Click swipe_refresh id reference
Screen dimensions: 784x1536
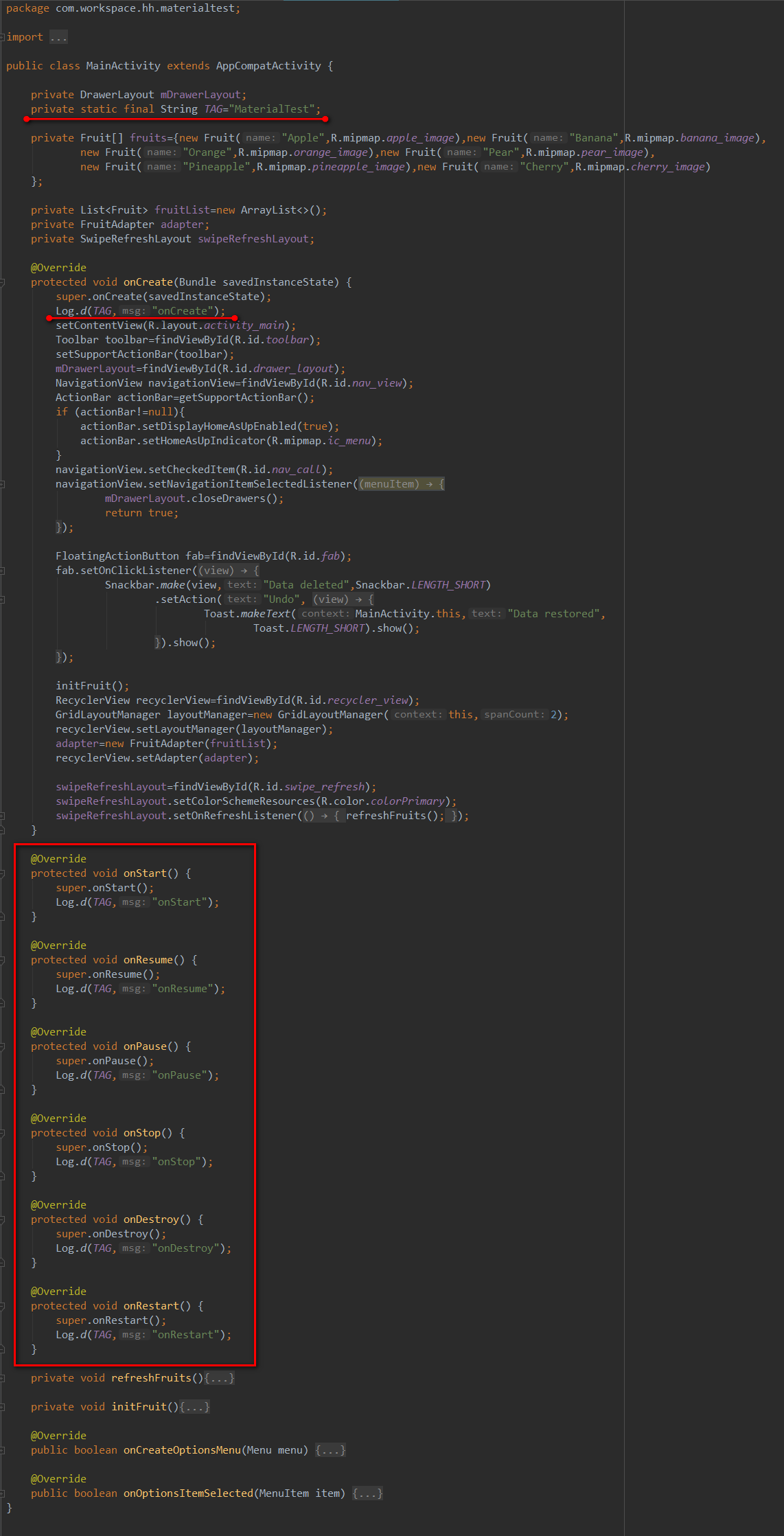point(325,787)
